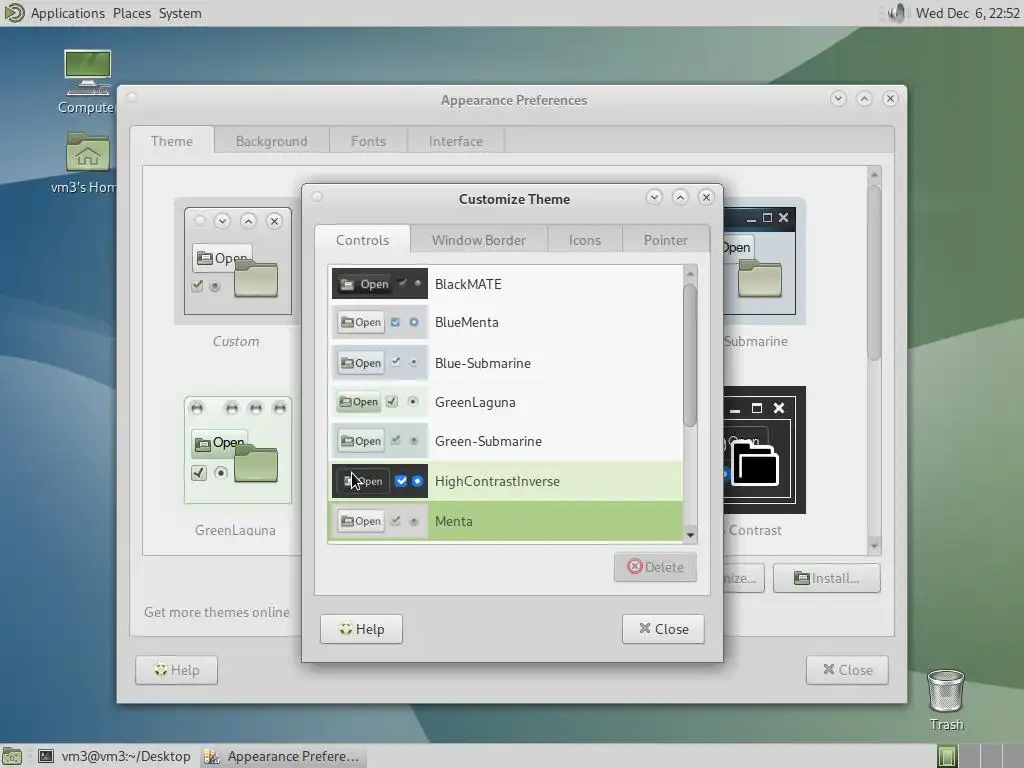Click the Menta theme preview image
The height and width of the screenshot is (768, 1024).
[x=379, y=521]
